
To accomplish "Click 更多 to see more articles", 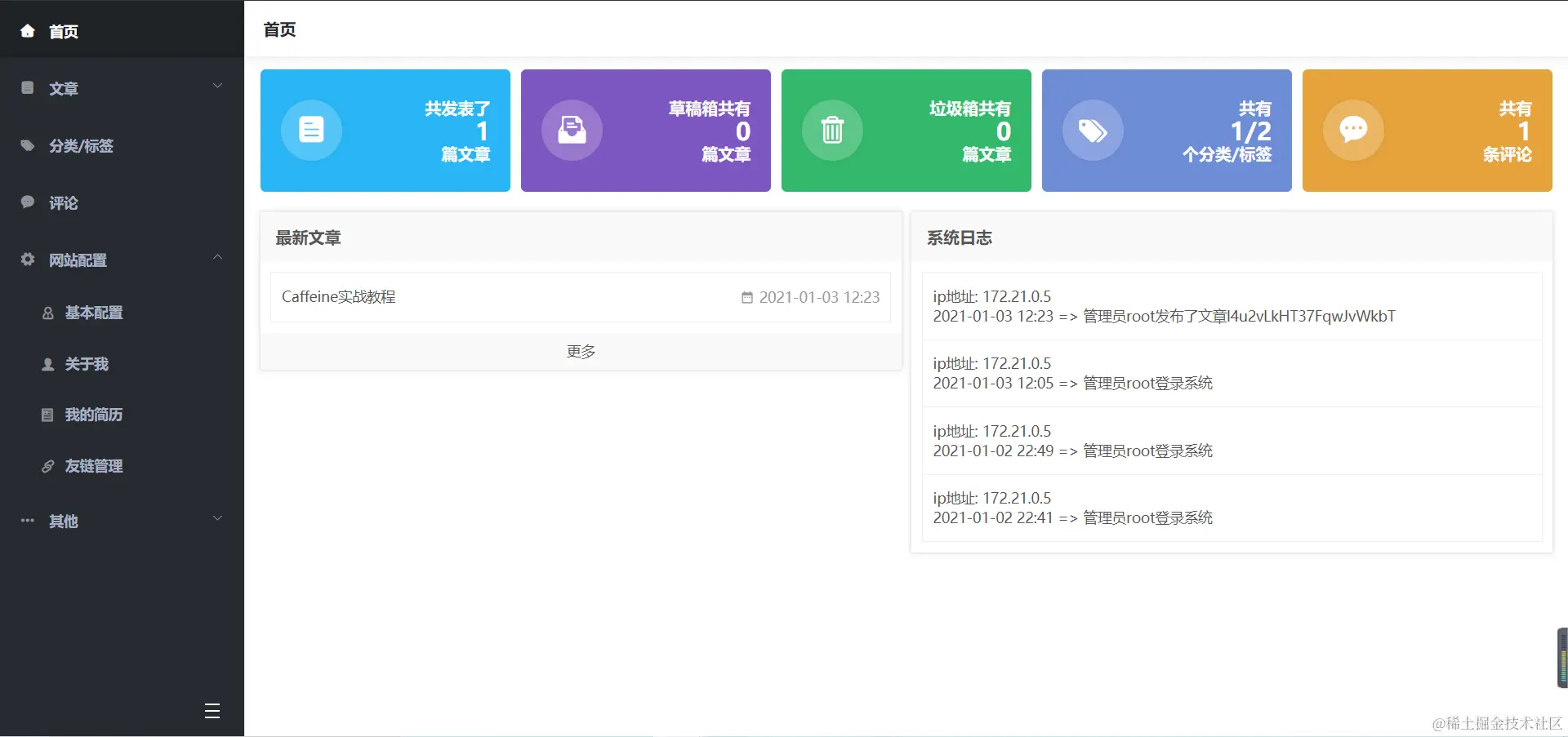I will 580,350.
